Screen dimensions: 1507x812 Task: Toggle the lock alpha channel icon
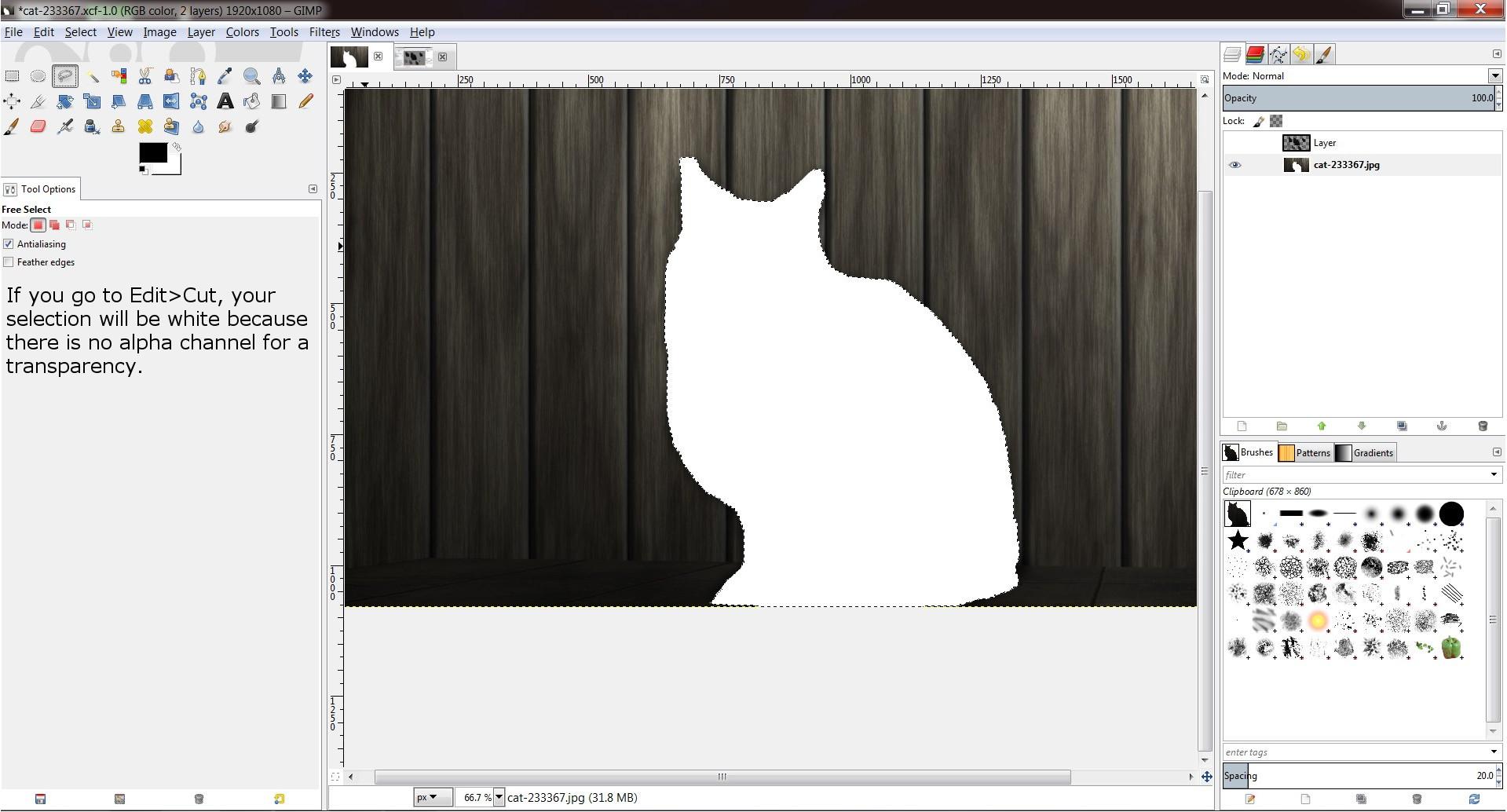[1276, 121]
